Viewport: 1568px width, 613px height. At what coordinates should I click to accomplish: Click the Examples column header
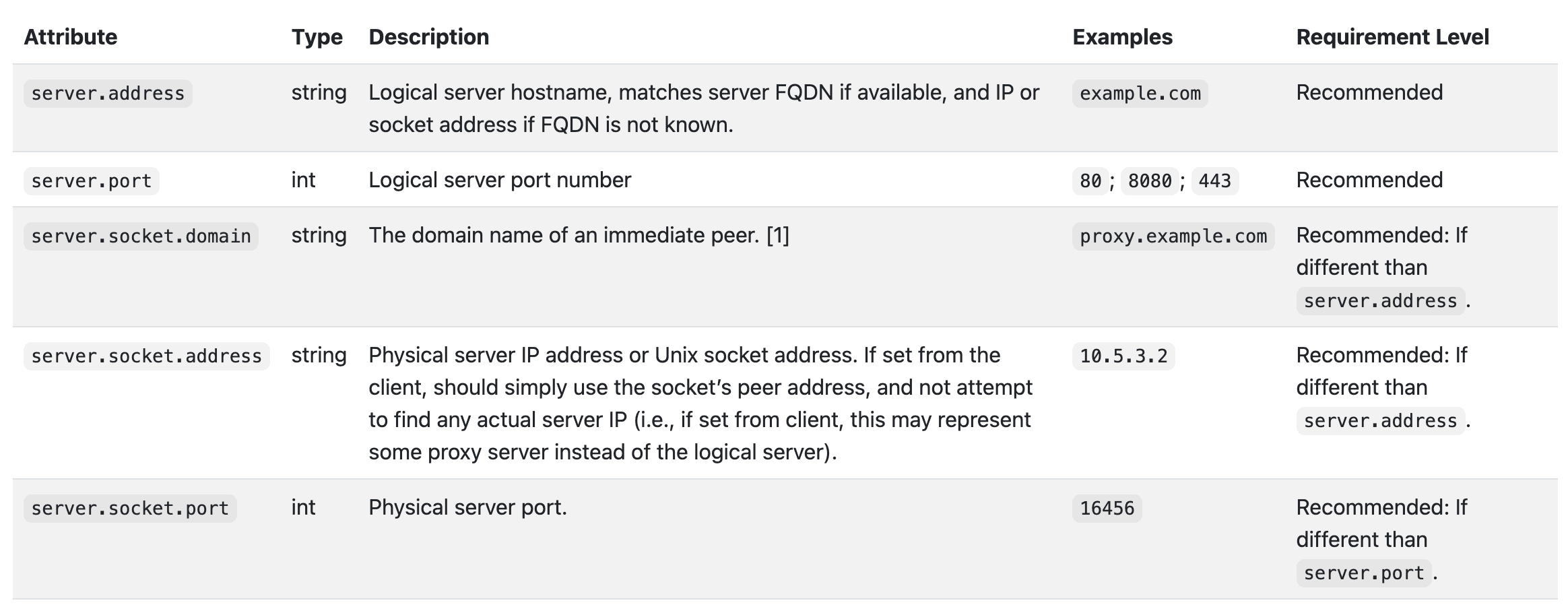(x=1123, y=37)
